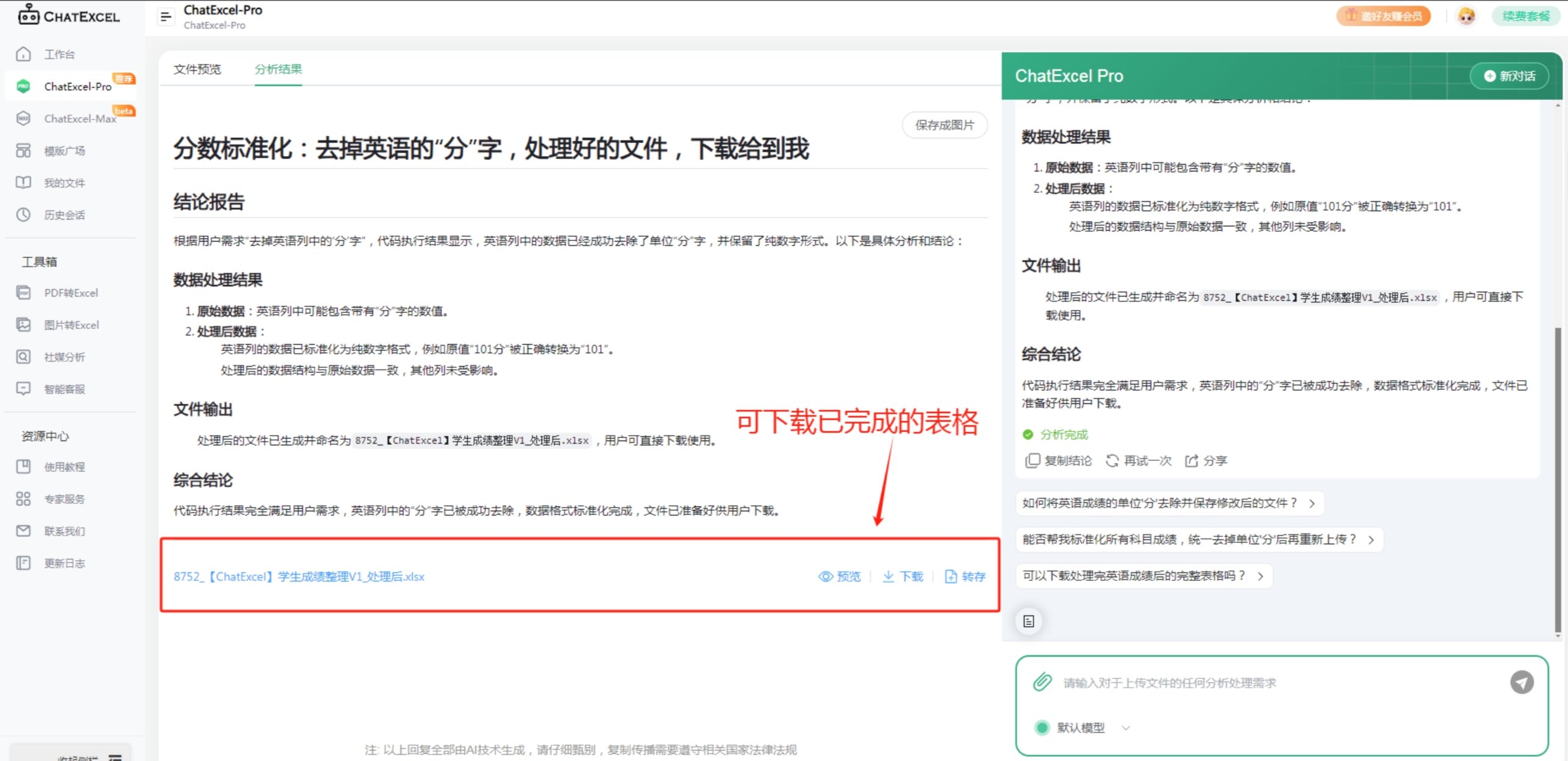Switch to the 文件预览 tab
This screenshot has height=761, width=1568.
[196, 69]
